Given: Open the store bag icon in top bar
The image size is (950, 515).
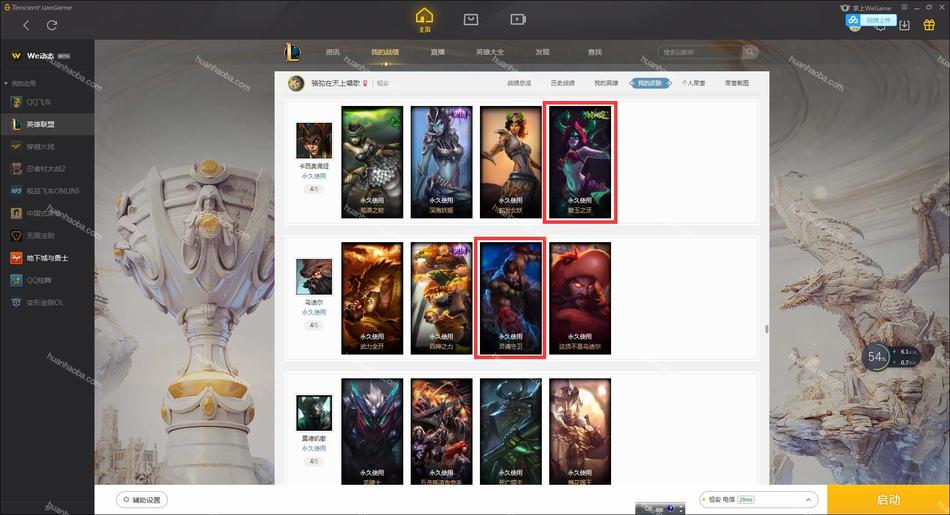Looking at the screenshot, I should [x=471, y=19].
